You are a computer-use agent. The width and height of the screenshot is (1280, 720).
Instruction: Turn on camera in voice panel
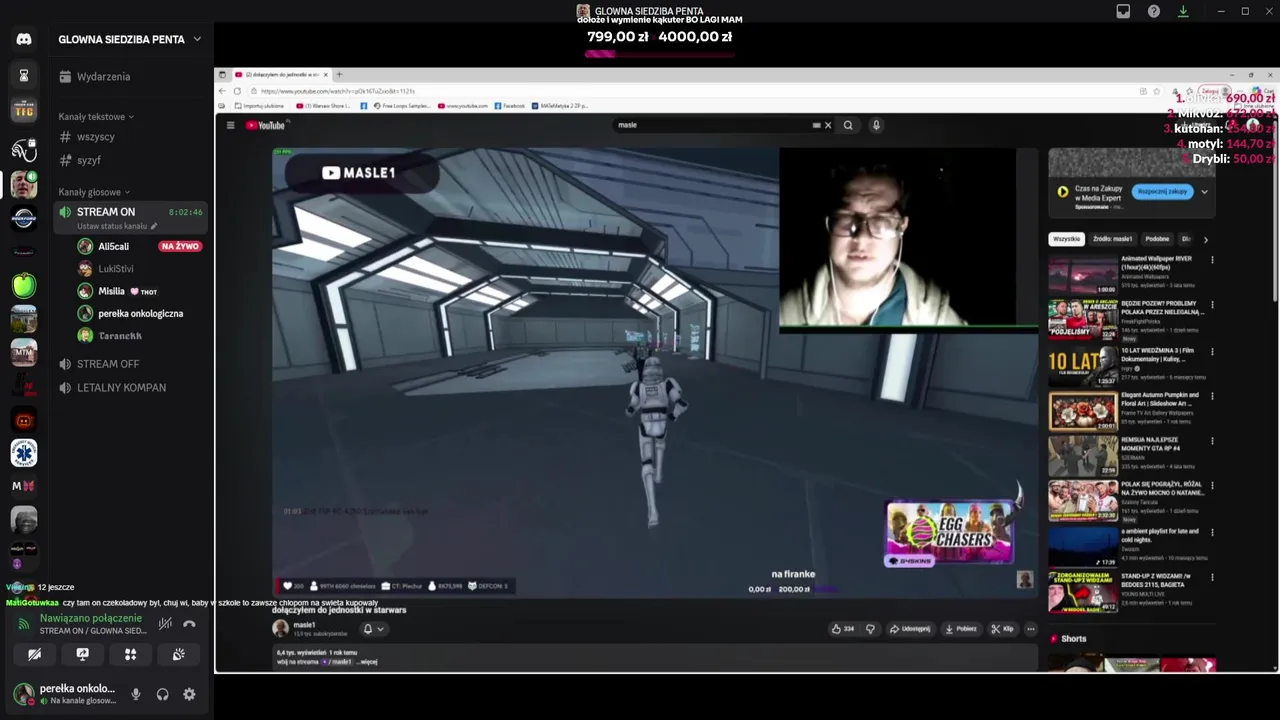click(34, 654)
